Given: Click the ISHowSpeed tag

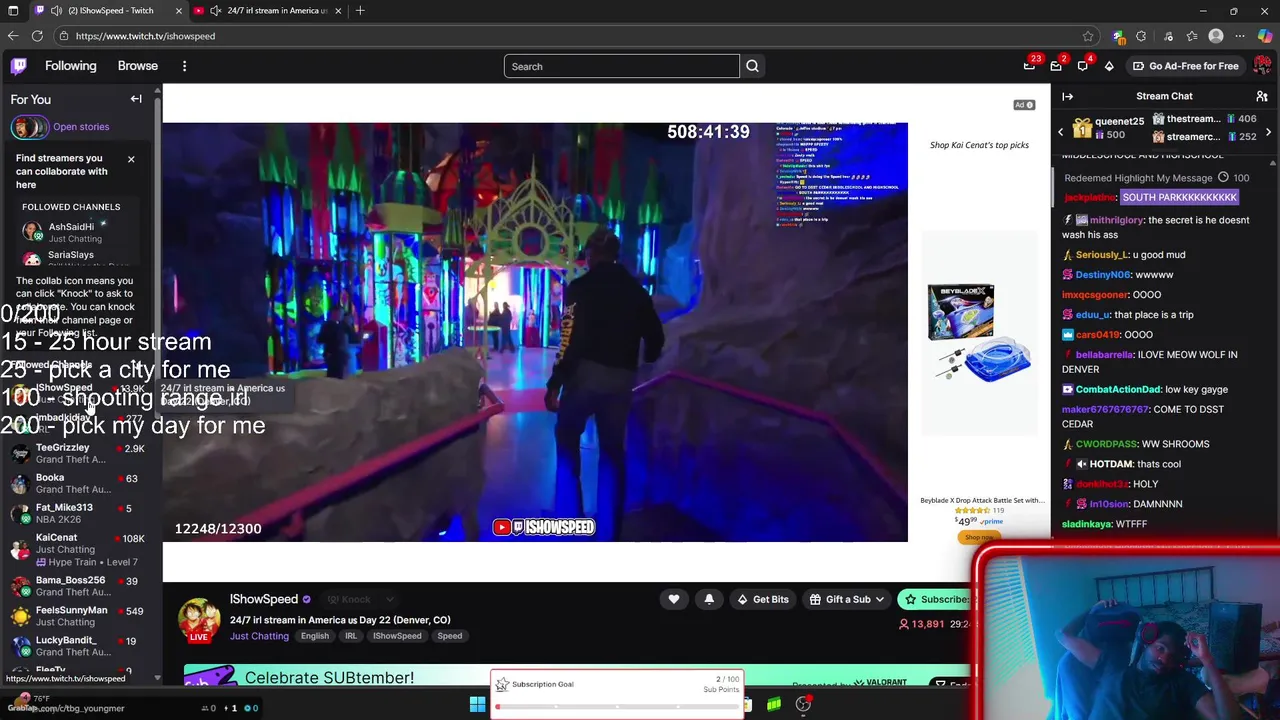Looking at the screenshot, I should (398, 636).
